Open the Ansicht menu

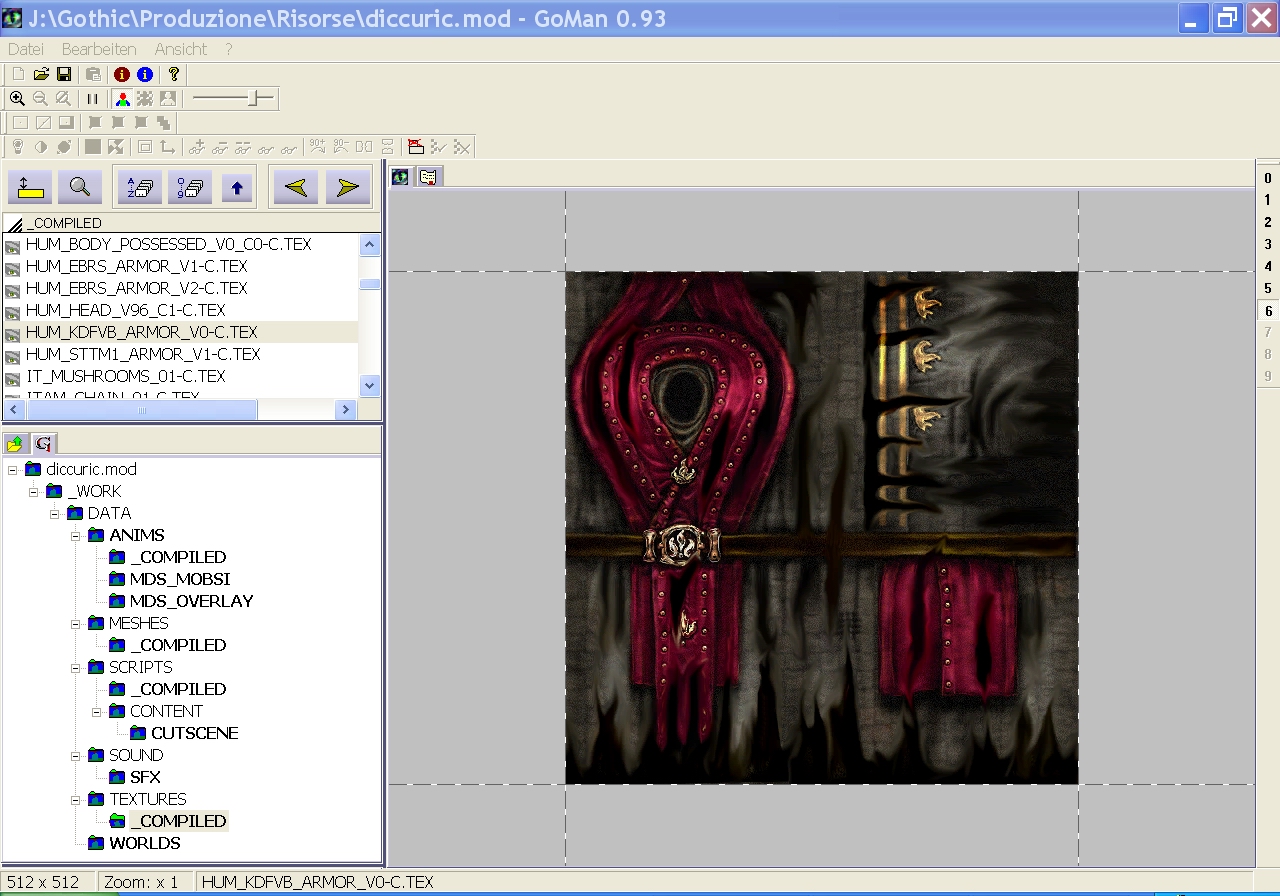point(181,49)
